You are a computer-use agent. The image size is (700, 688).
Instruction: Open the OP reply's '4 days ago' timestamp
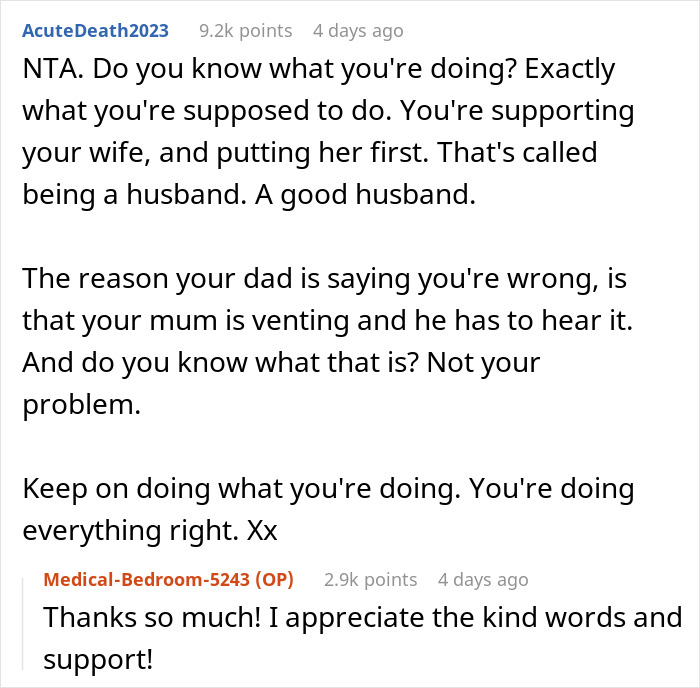tap(483, 579)
